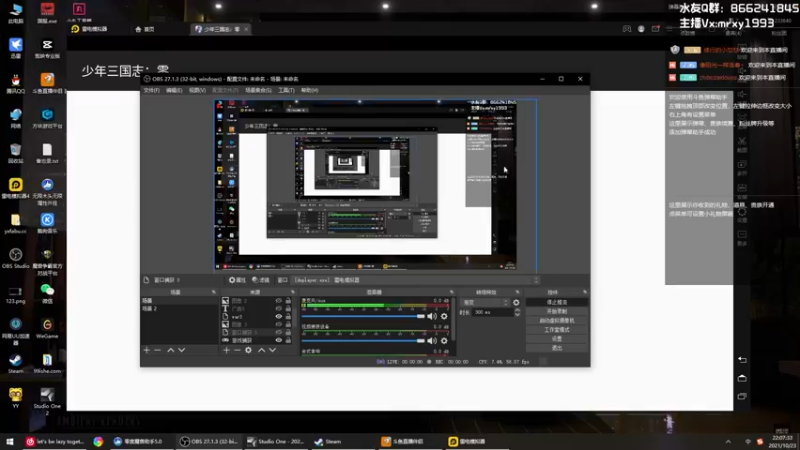Image resolution: width=800 pixels, height=450 pixels.
Task: Toggle lock on the display capture source
Action: pos(288,340)
